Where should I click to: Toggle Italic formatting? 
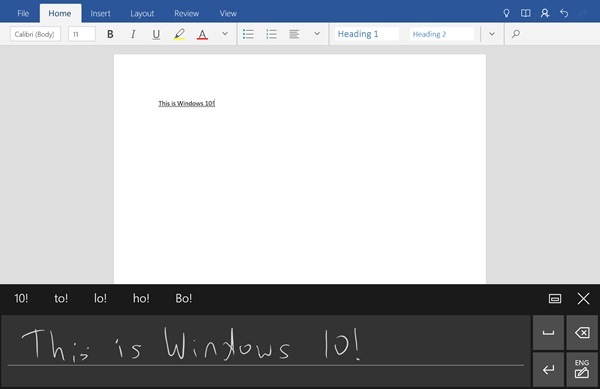[x=133, y=34]
